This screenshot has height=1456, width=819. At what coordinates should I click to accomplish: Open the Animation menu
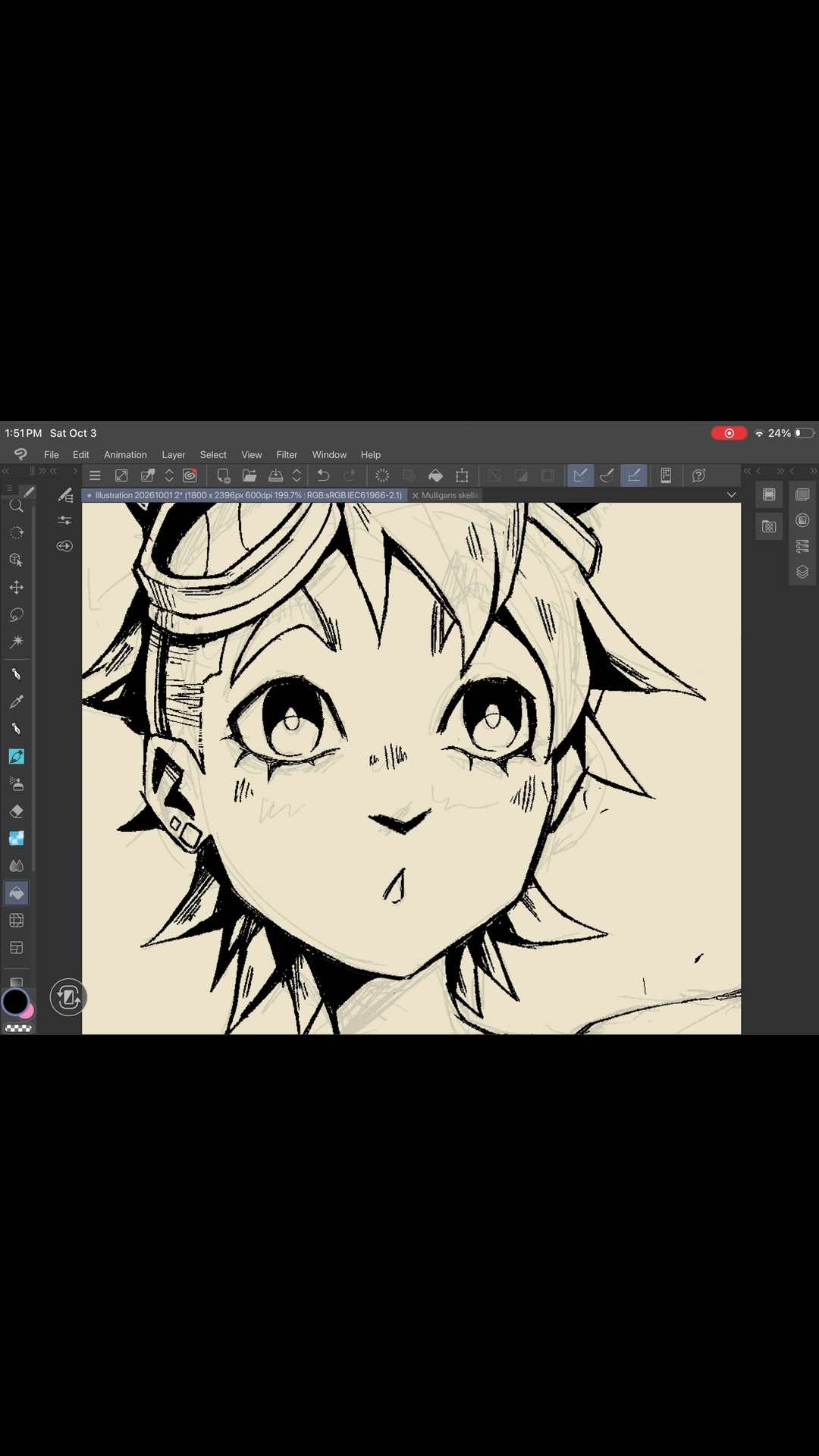pos(125,455)
